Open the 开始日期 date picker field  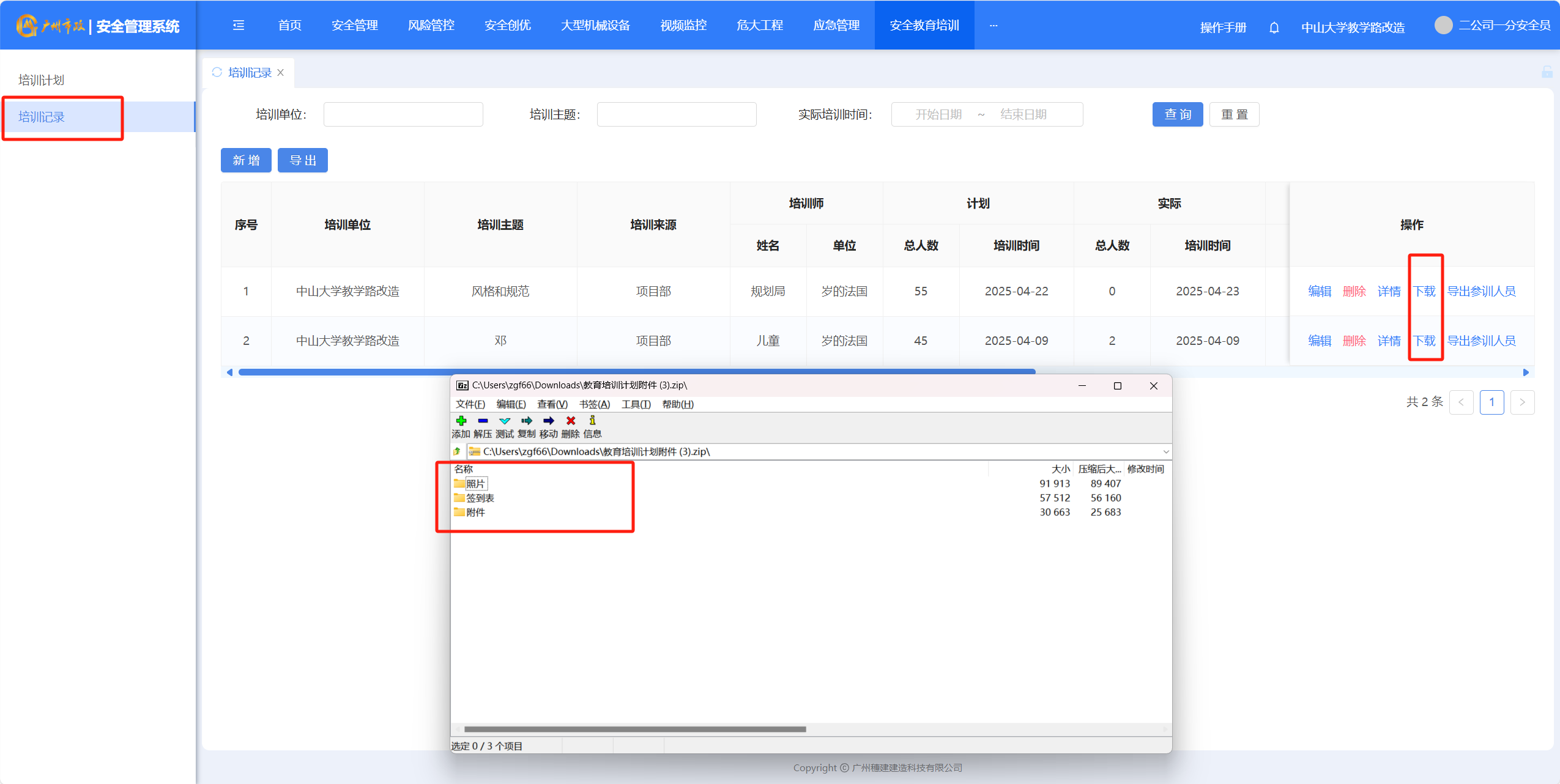pos(938,114)
